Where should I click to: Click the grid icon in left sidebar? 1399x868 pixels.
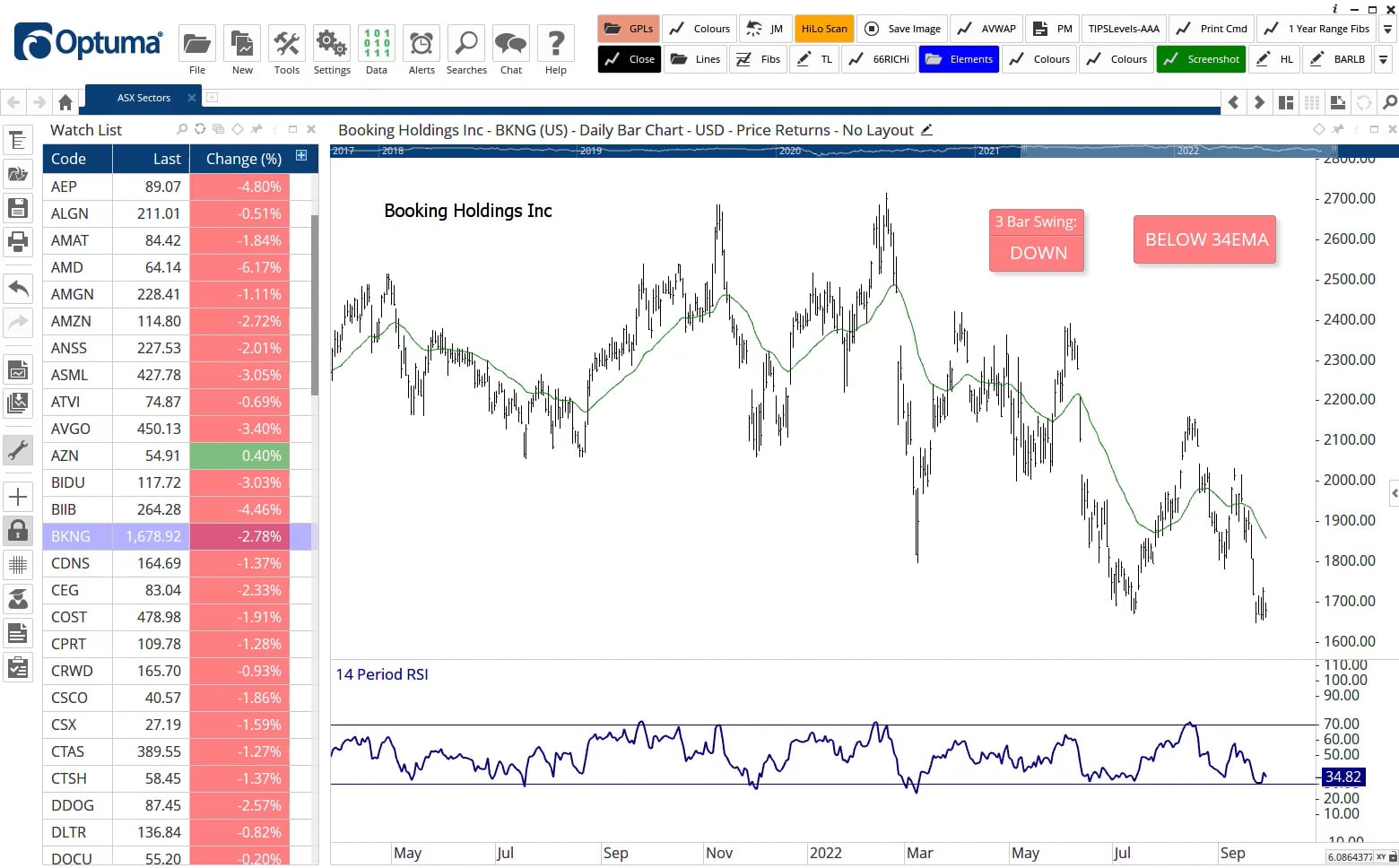18,564
